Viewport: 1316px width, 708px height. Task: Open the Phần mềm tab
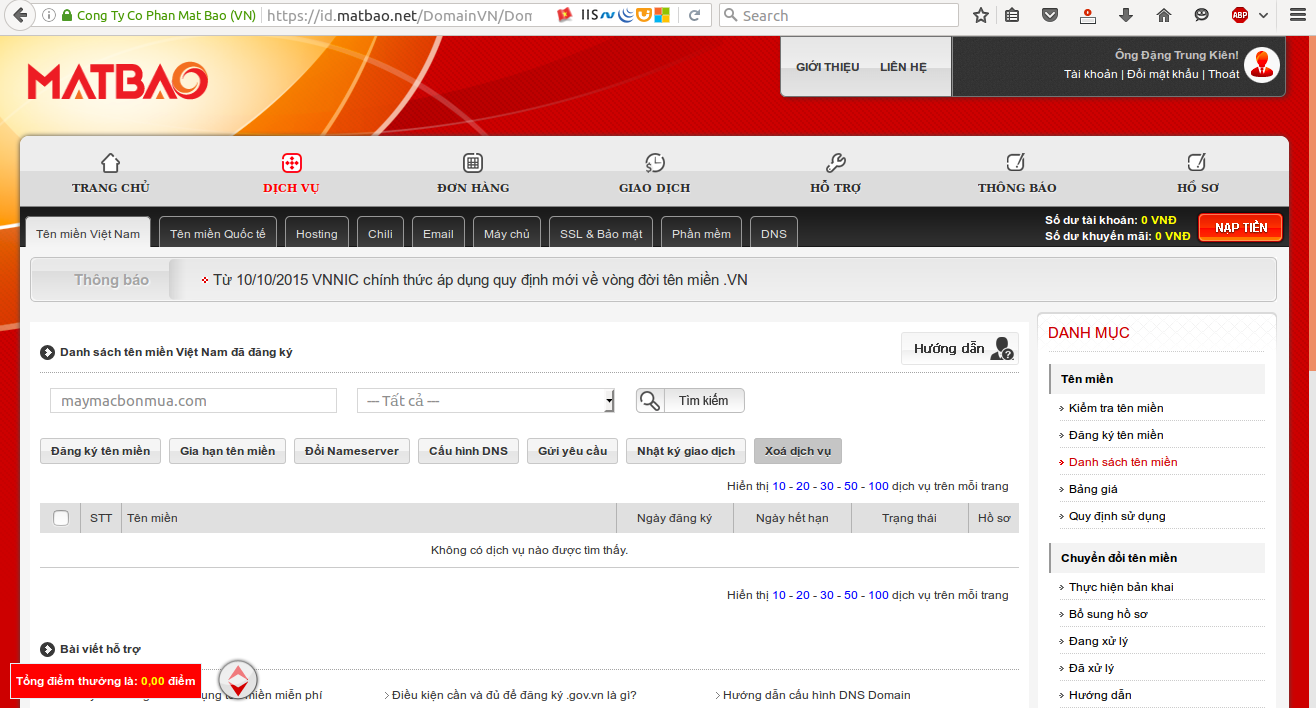[x=701, y=234]
